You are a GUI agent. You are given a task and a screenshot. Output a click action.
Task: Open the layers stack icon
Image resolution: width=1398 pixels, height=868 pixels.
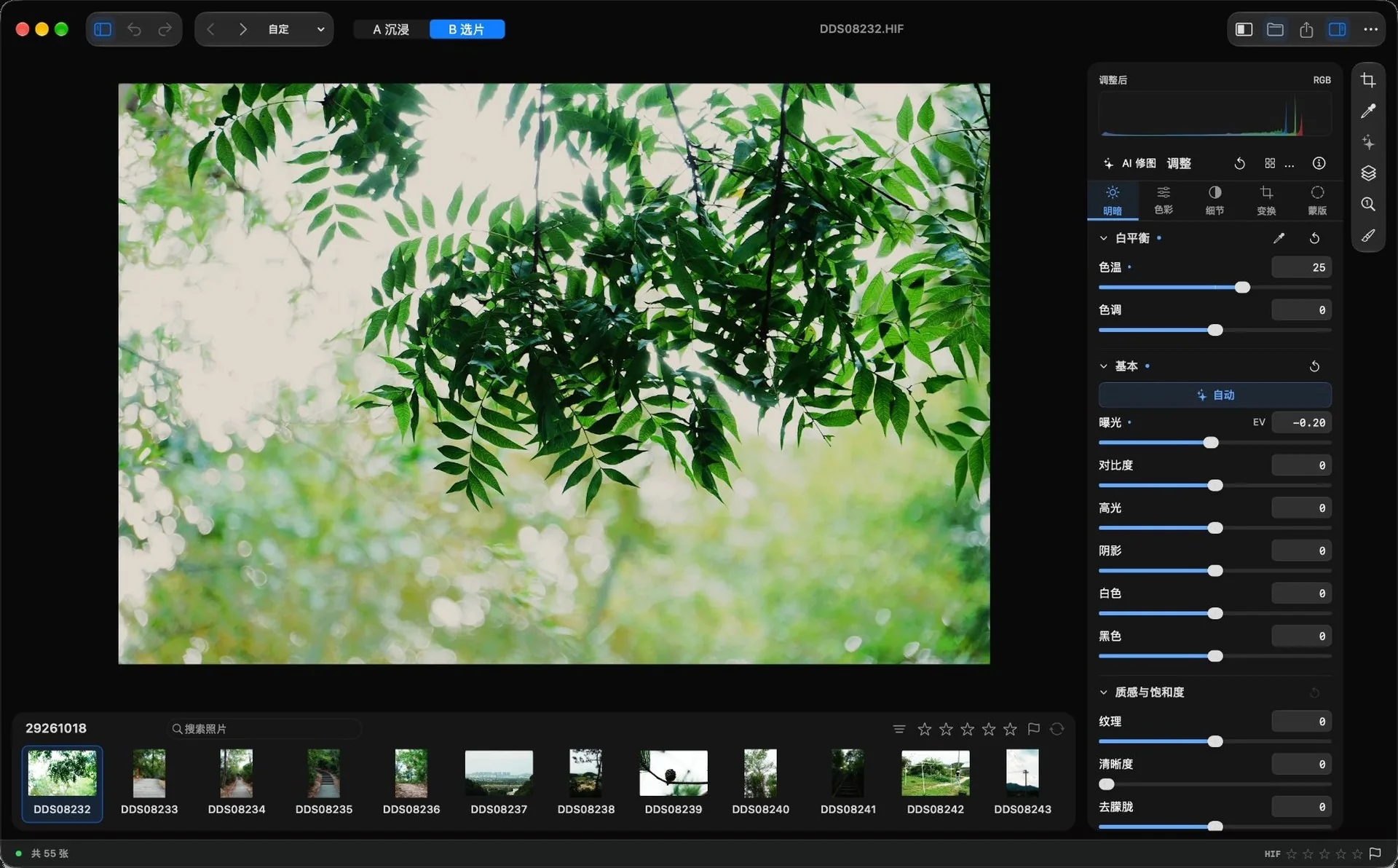1368,173
